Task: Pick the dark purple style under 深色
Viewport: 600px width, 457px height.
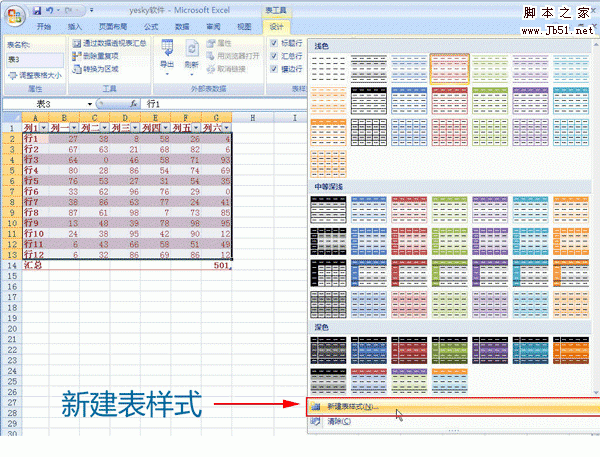Action: 490,350
